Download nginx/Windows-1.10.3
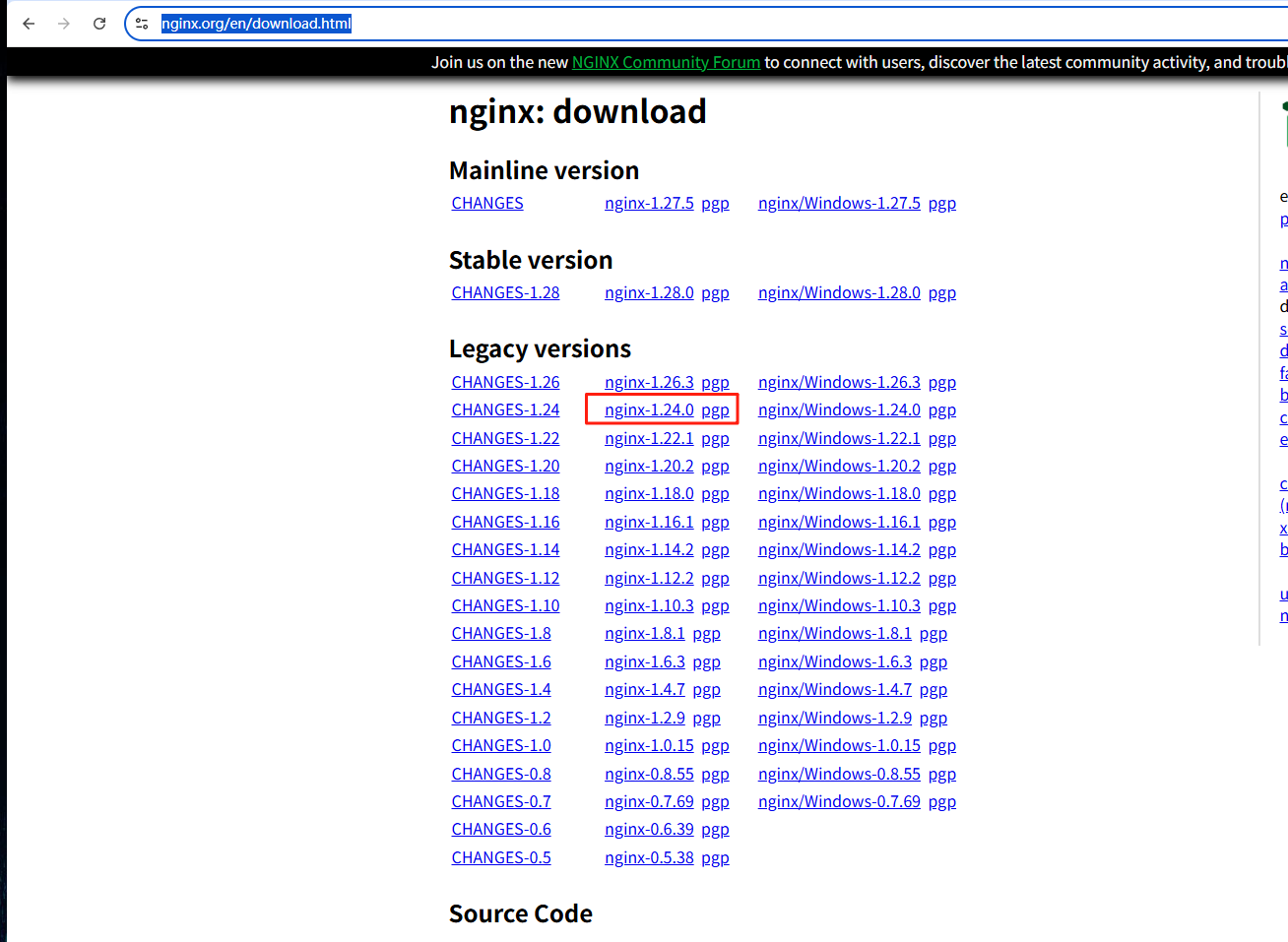Viewport: 1288px width, 942px height. (839, 605)
